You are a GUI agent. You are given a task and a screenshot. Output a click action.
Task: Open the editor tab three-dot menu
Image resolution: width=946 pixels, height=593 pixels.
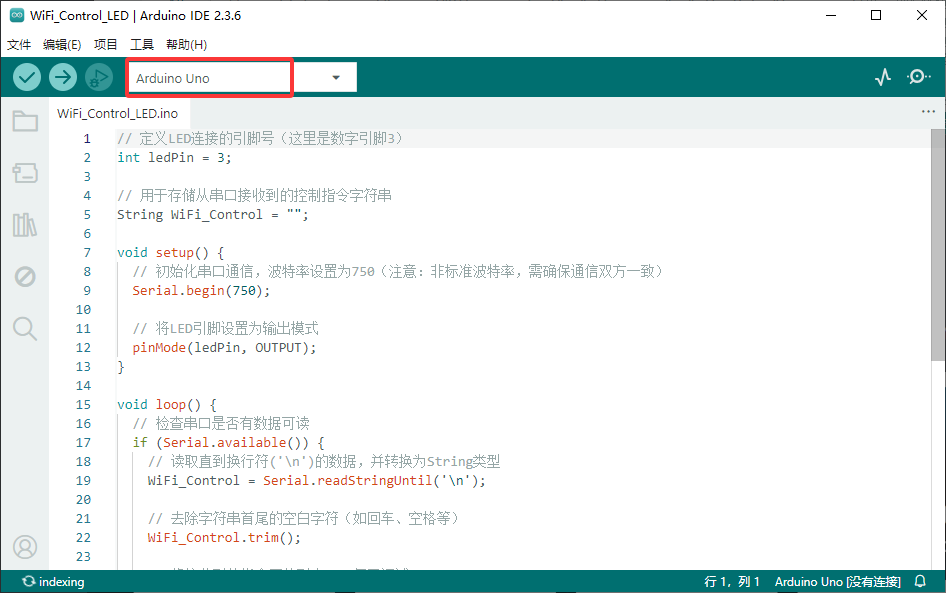[928, 112]
